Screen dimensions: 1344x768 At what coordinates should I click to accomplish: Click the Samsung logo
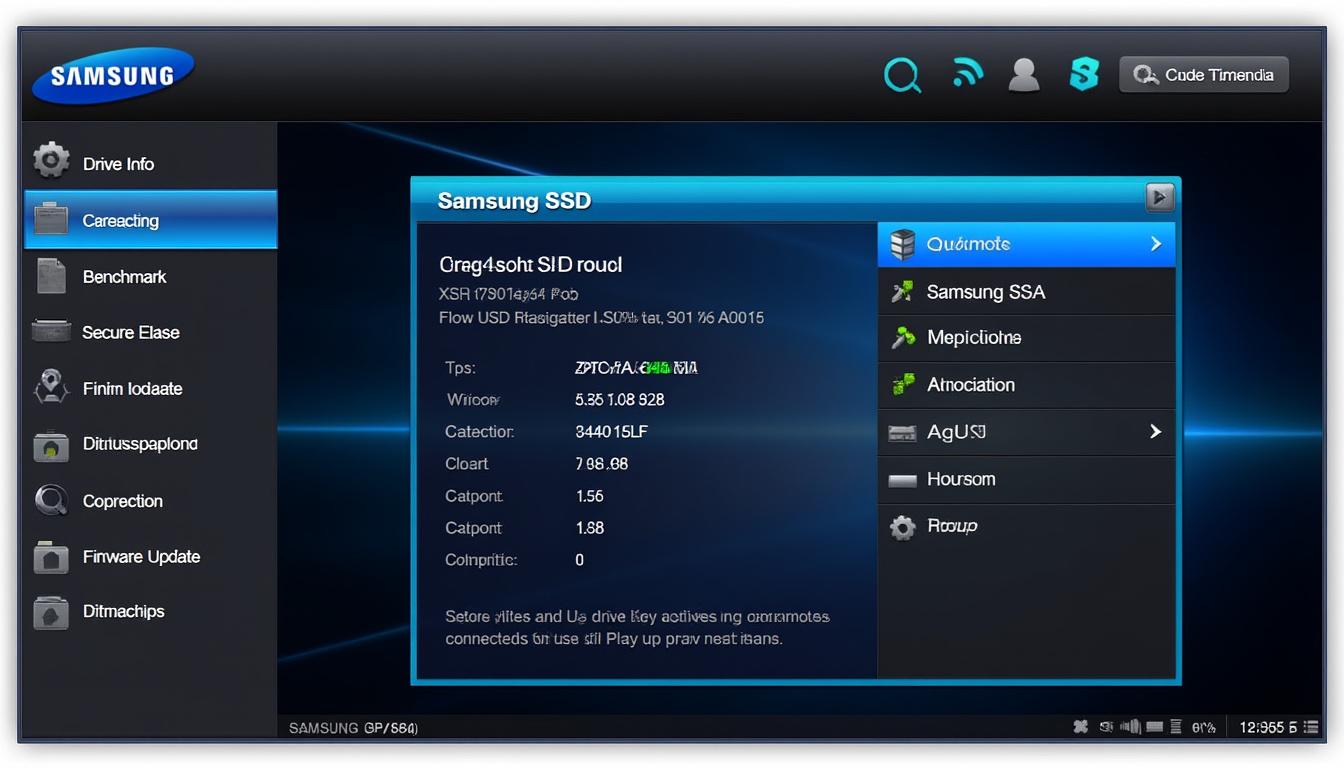(x=112, y=76)
